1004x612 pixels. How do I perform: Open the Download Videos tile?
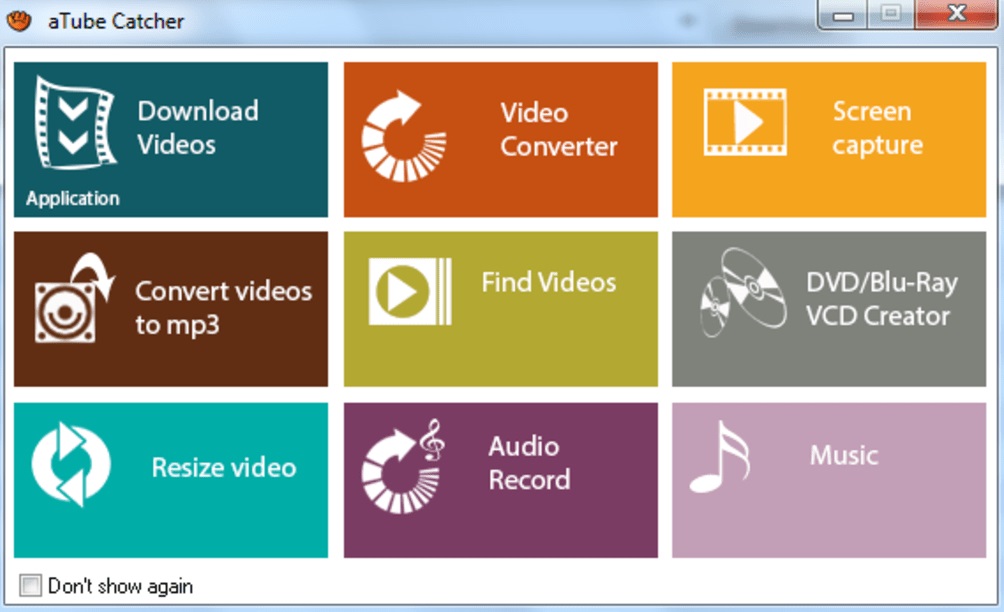click(171, 140)
